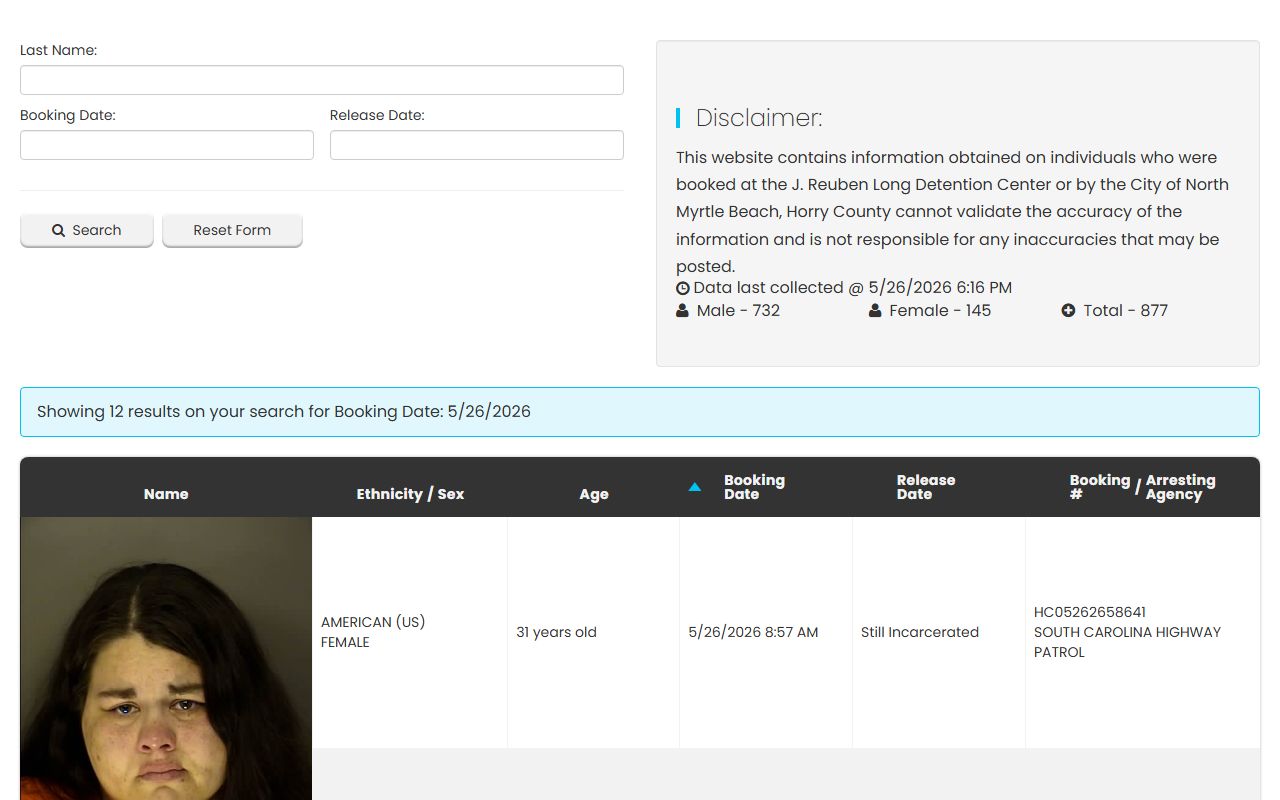Sort the table by the Name column
Screen dimensions: 1280x800
pos(166,494)
